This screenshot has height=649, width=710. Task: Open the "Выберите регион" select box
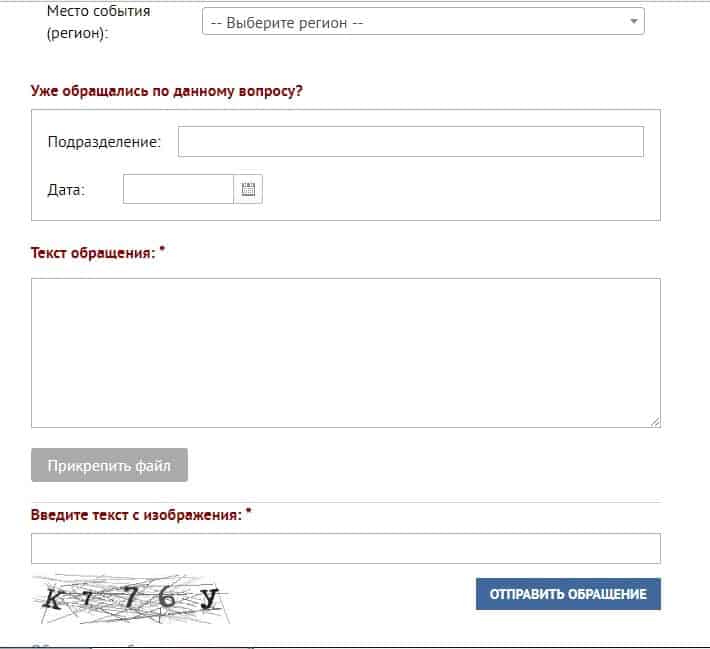click(x=422, y=21)
